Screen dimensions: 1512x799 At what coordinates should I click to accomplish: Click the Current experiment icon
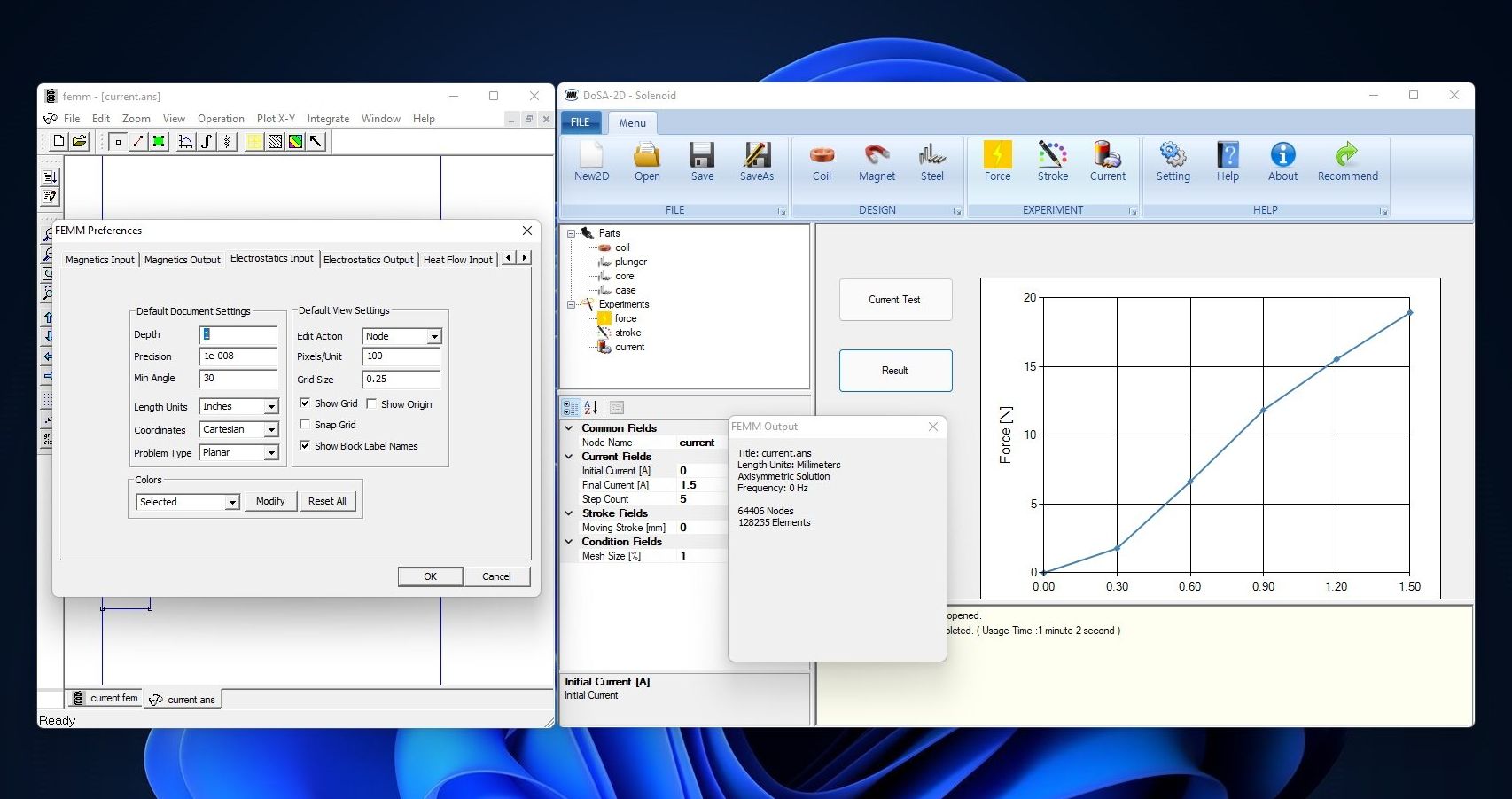(1108, 162)
